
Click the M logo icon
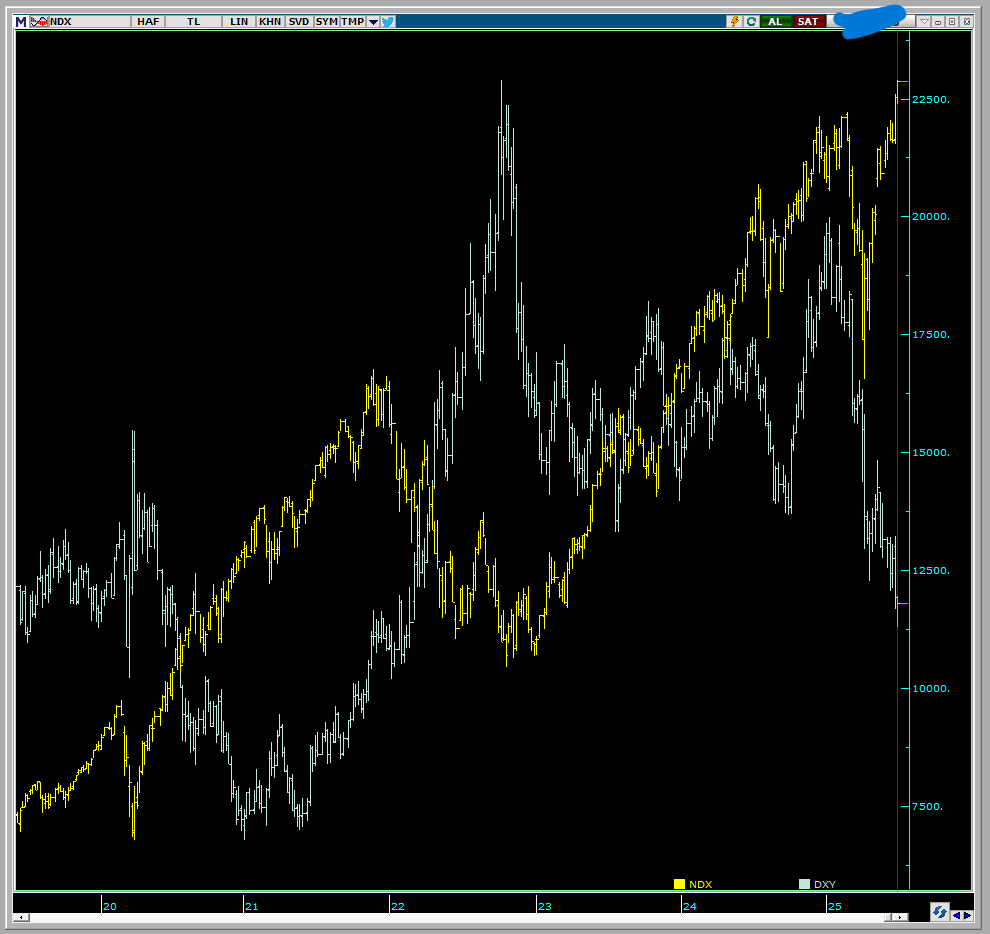[21, 21]
